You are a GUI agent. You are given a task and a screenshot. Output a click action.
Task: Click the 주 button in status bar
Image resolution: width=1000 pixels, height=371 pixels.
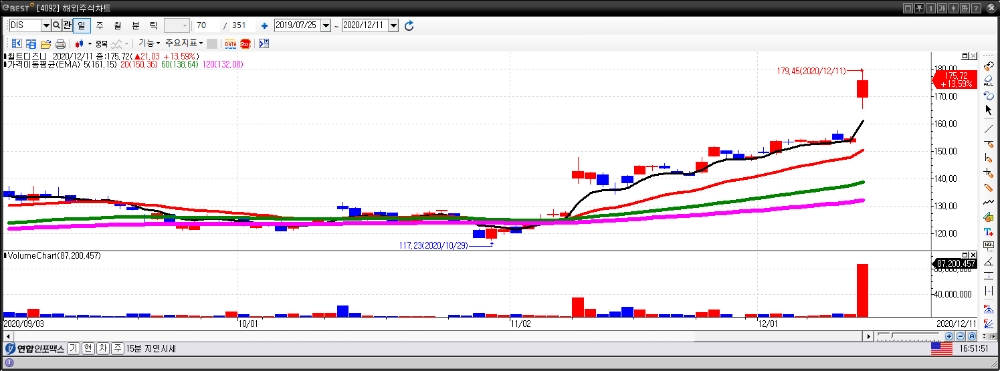pos(117,349)
